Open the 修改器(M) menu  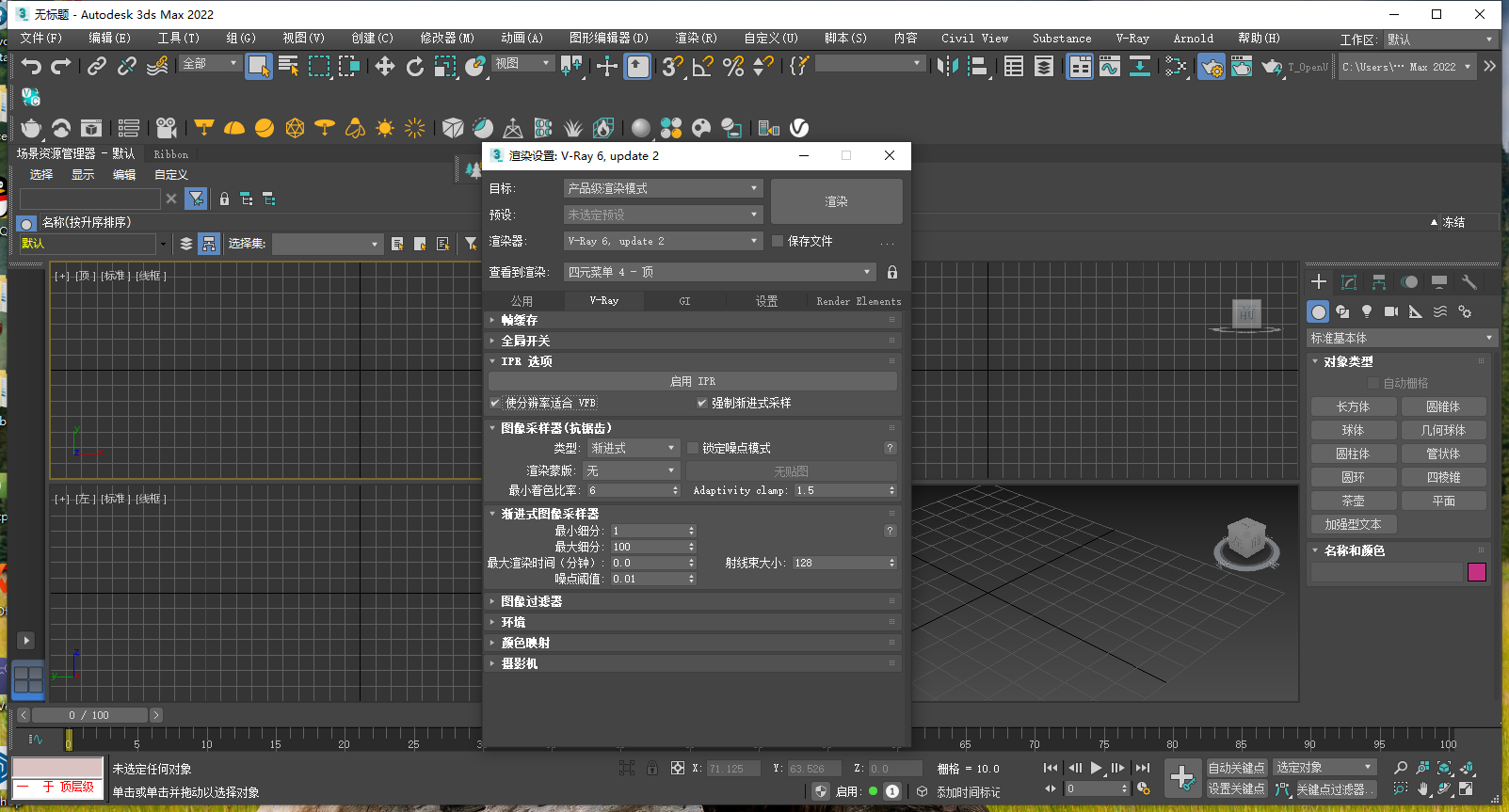(446, 39)
